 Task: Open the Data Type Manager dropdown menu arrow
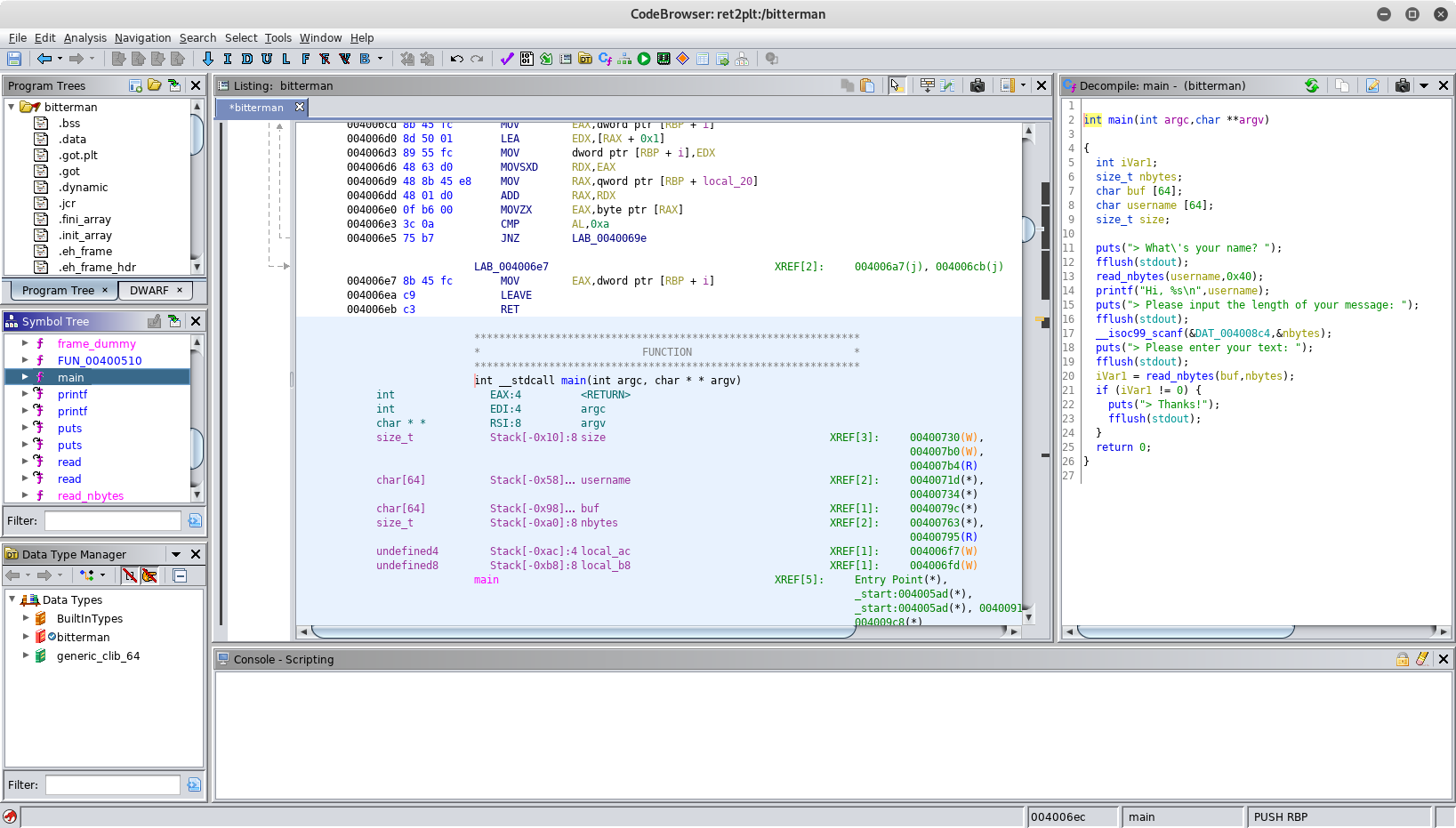[176, 554]
